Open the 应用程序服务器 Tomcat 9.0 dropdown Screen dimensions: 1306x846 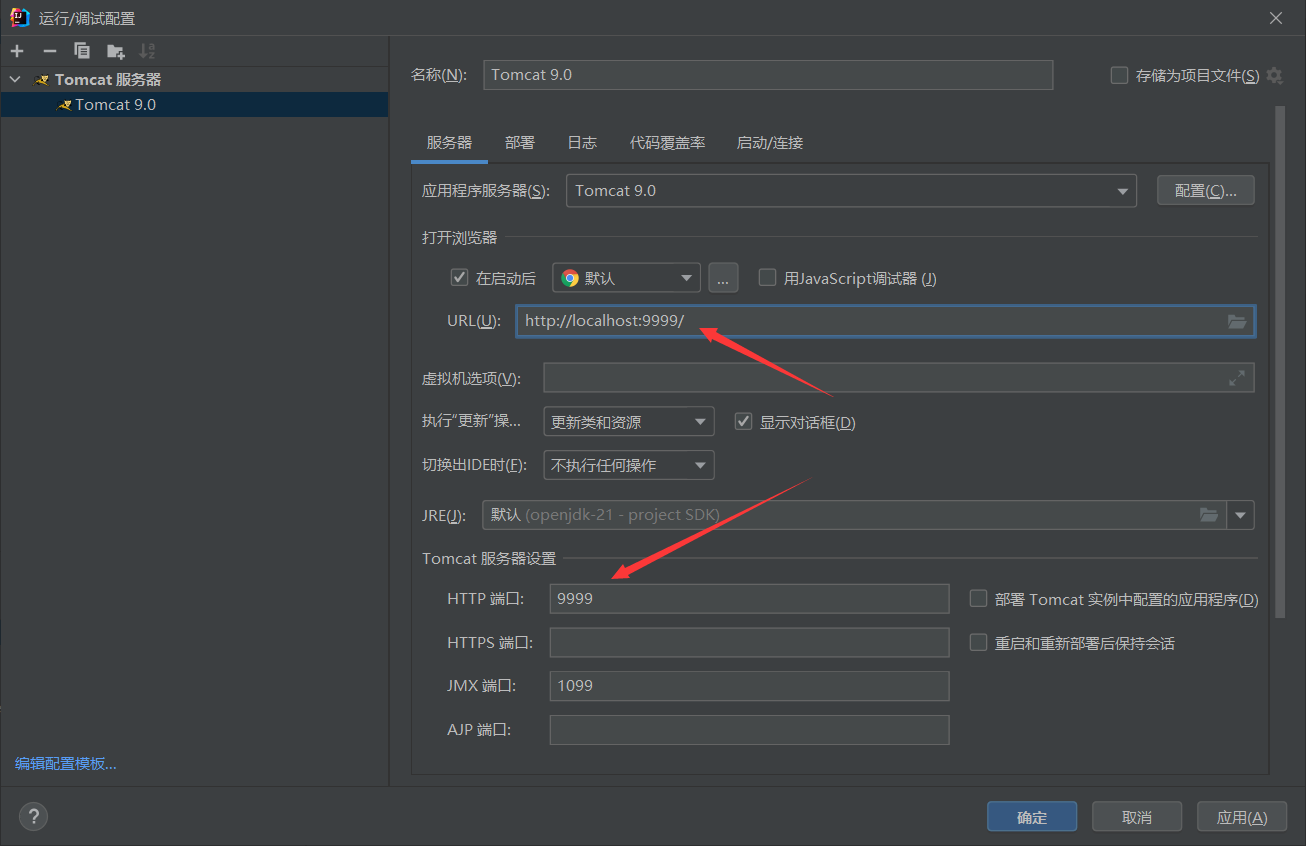coord(851,191)
